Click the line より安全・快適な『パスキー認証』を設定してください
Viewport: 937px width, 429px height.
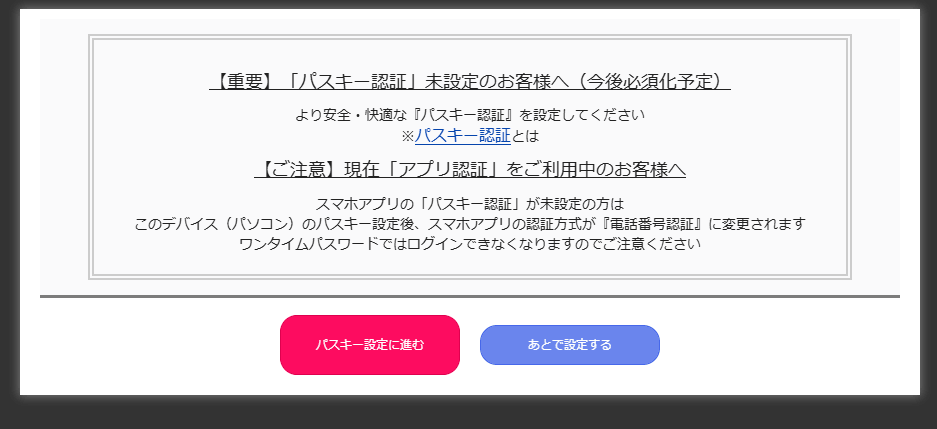[470, 115]
